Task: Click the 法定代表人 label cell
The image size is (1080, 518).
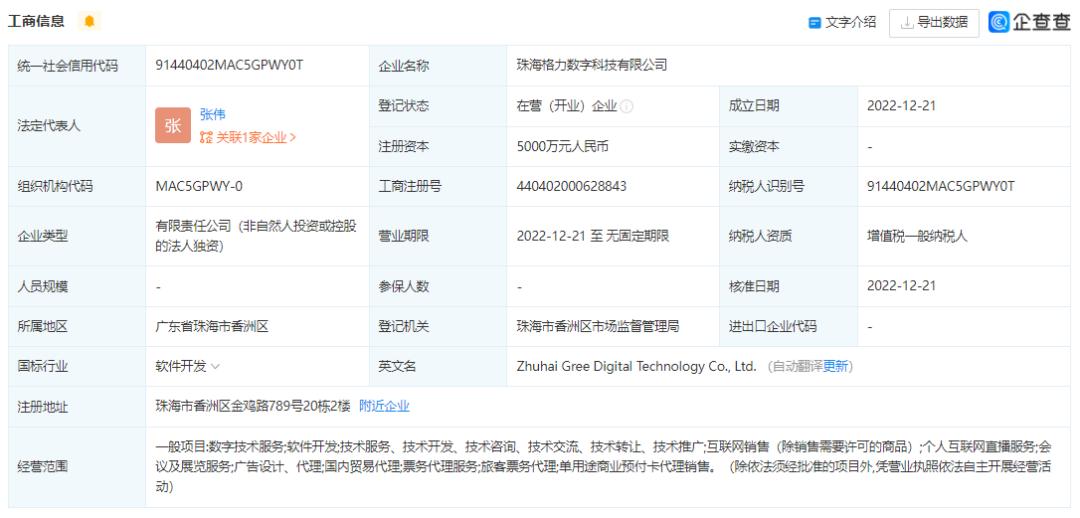Action: [77, 126]
